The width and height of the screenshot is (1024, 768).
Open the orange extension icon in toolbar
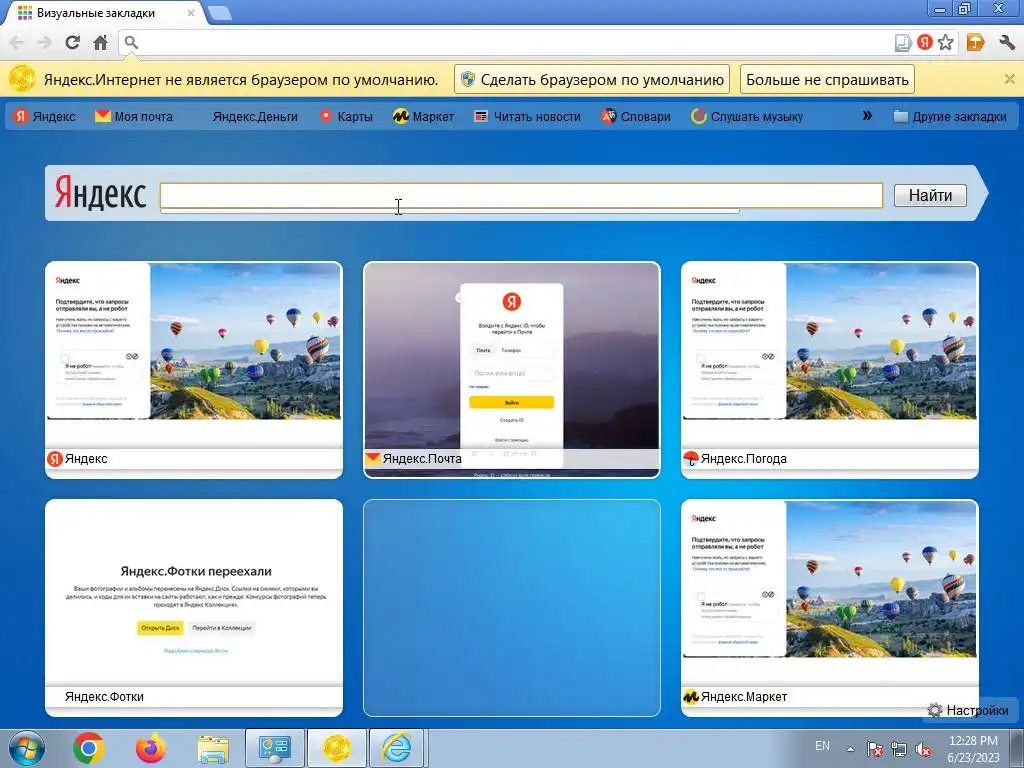(x=975, y=42)
